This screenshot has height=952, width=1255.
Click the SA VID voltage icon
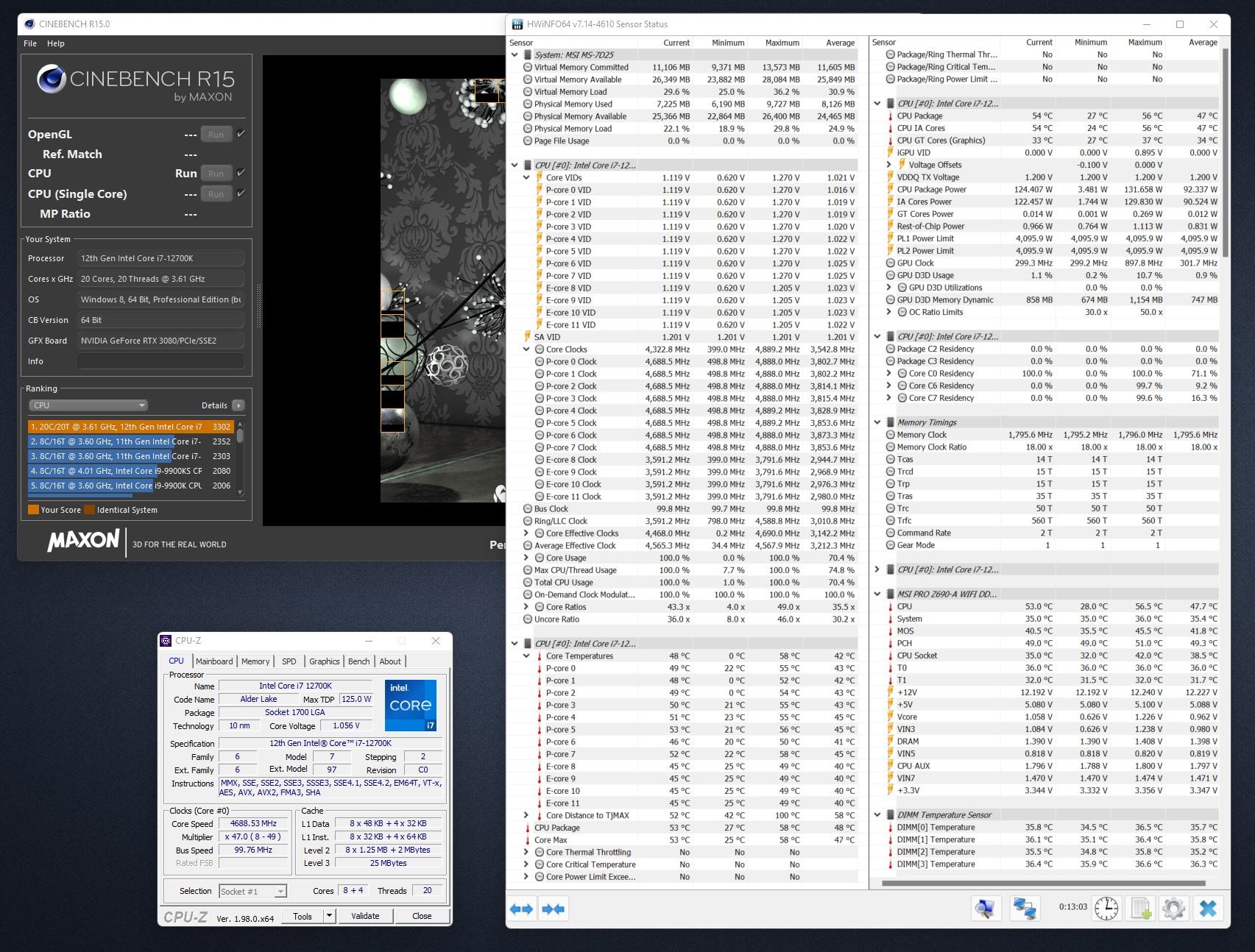click(x=527, y=337)
